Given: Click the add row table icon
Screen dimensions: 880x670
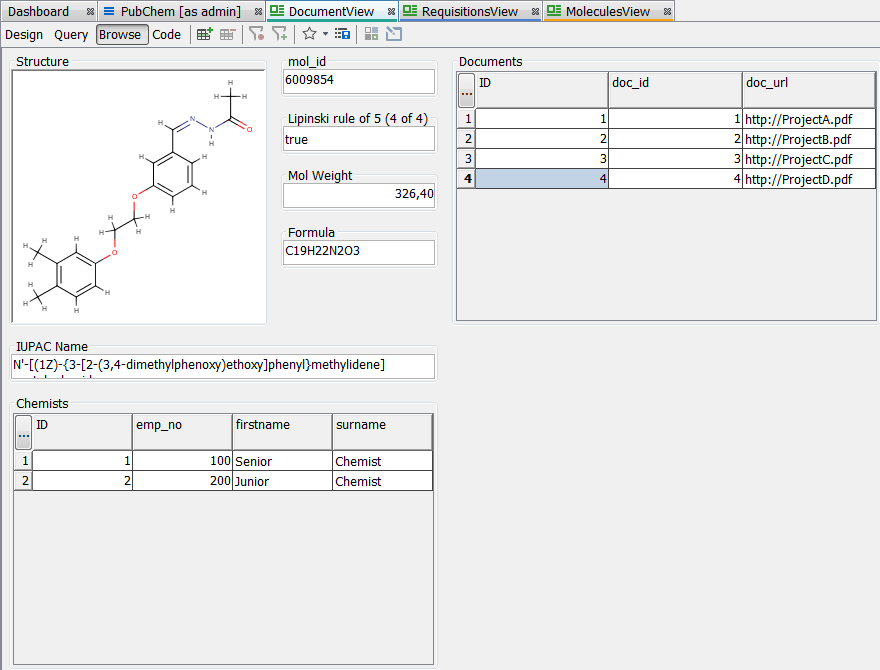Looking at the screenshot, I should (x=205, y=34).
